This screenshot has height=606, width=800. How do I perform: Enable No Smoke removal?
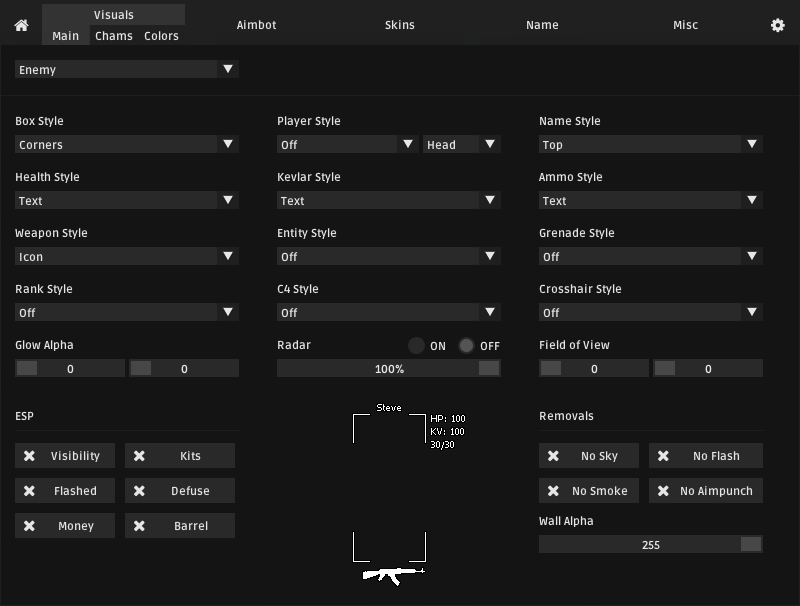(x=589, y=491)
